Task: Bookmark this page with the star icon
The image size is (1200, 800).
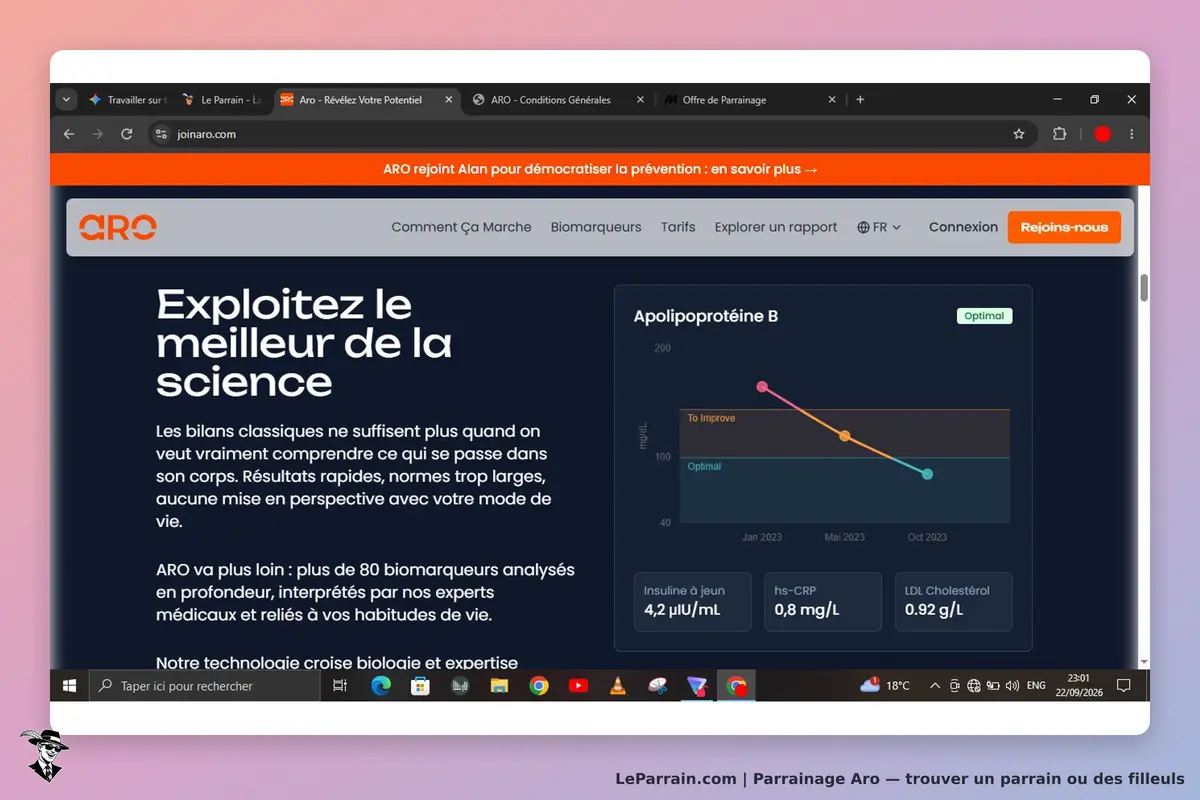Action: (x=1019, y=134)
